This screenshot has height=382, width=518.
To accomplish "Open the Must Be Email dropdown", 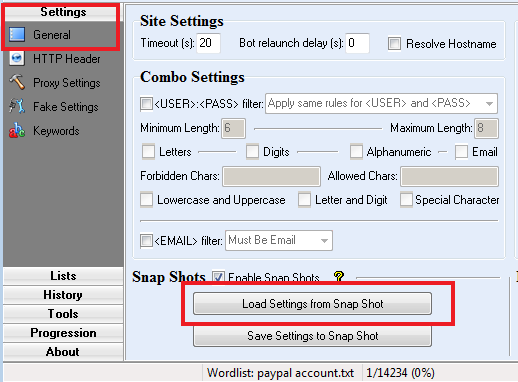I will point(279,240).
